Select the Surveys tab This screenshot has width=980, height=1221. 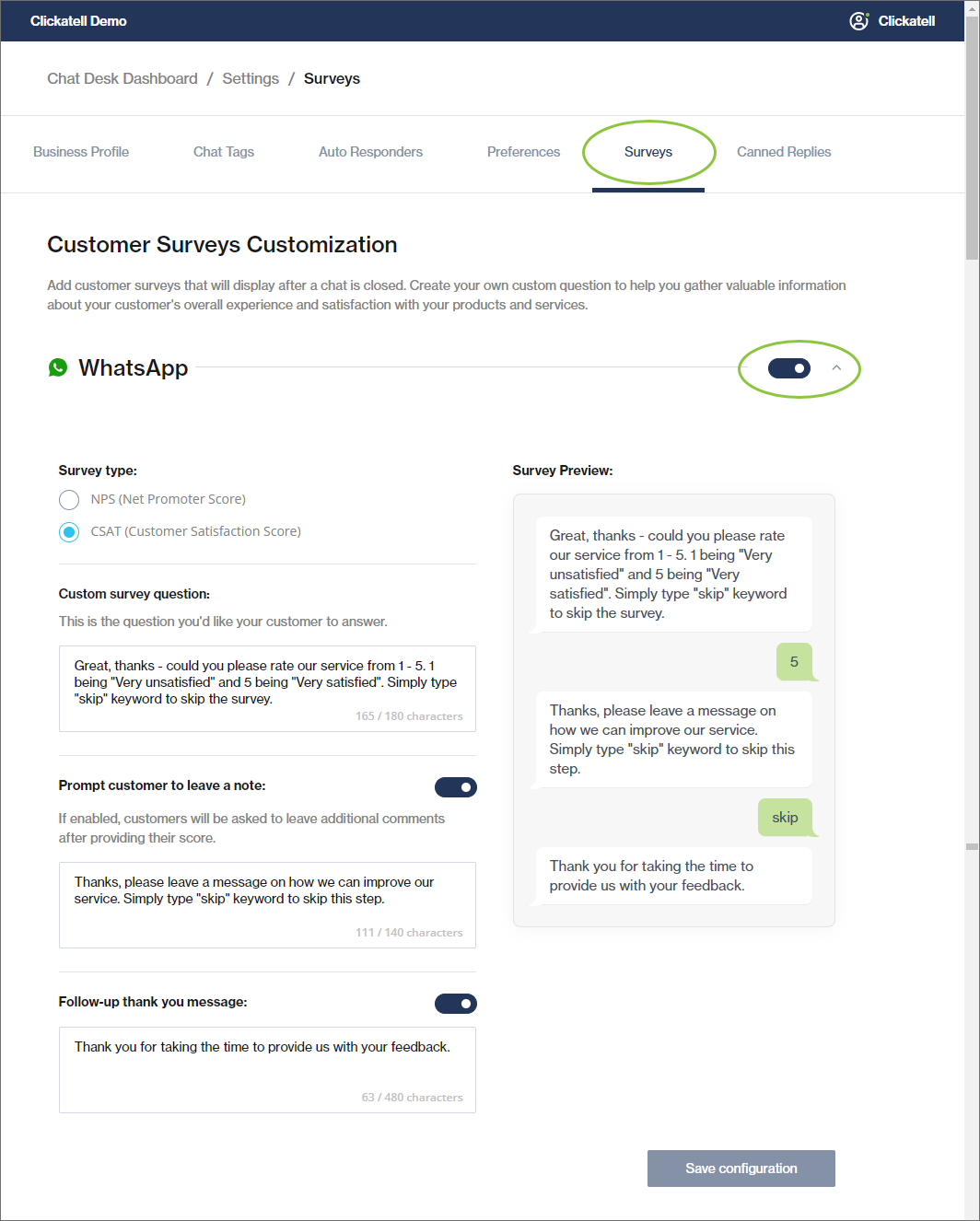(648, 152)
